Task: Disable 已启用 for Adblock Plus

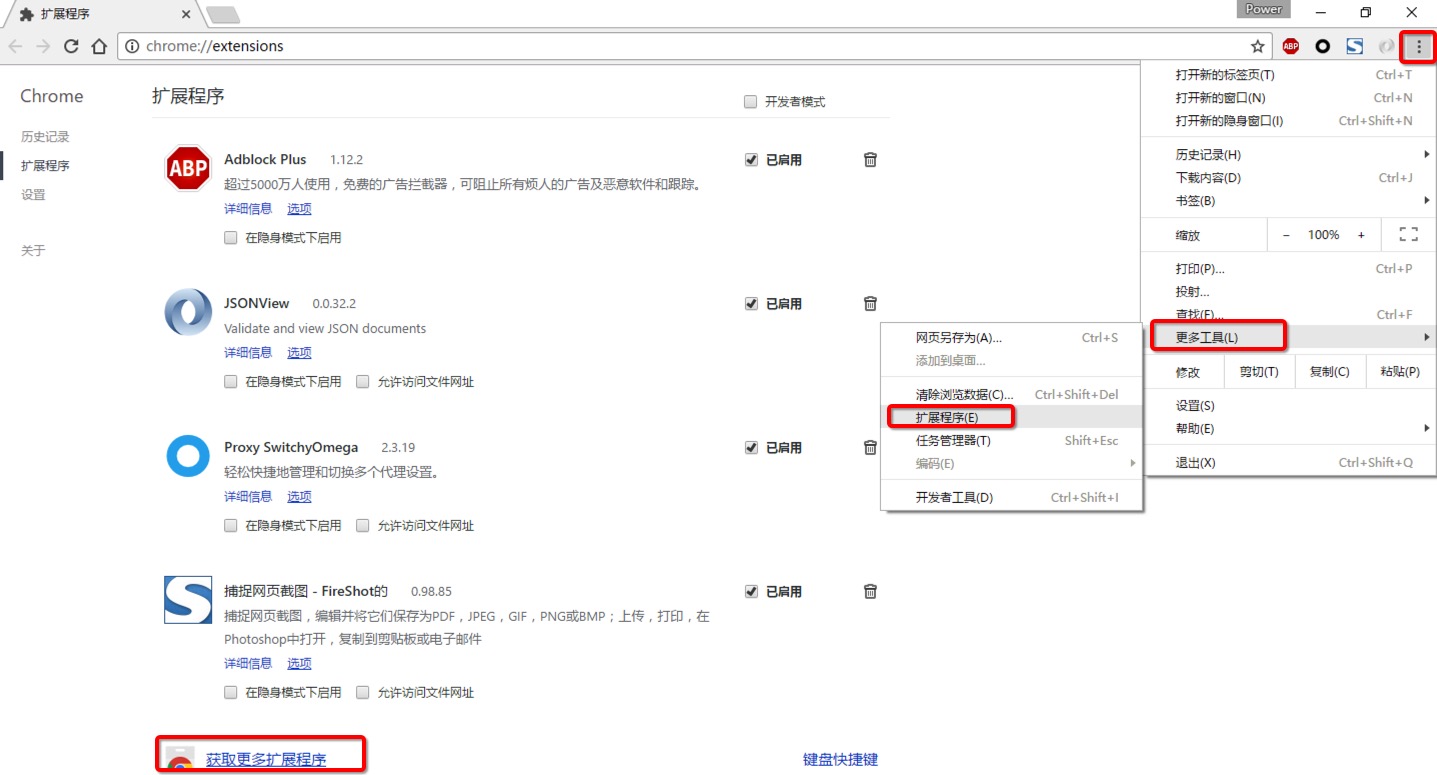Action: (x=751, y=159)
